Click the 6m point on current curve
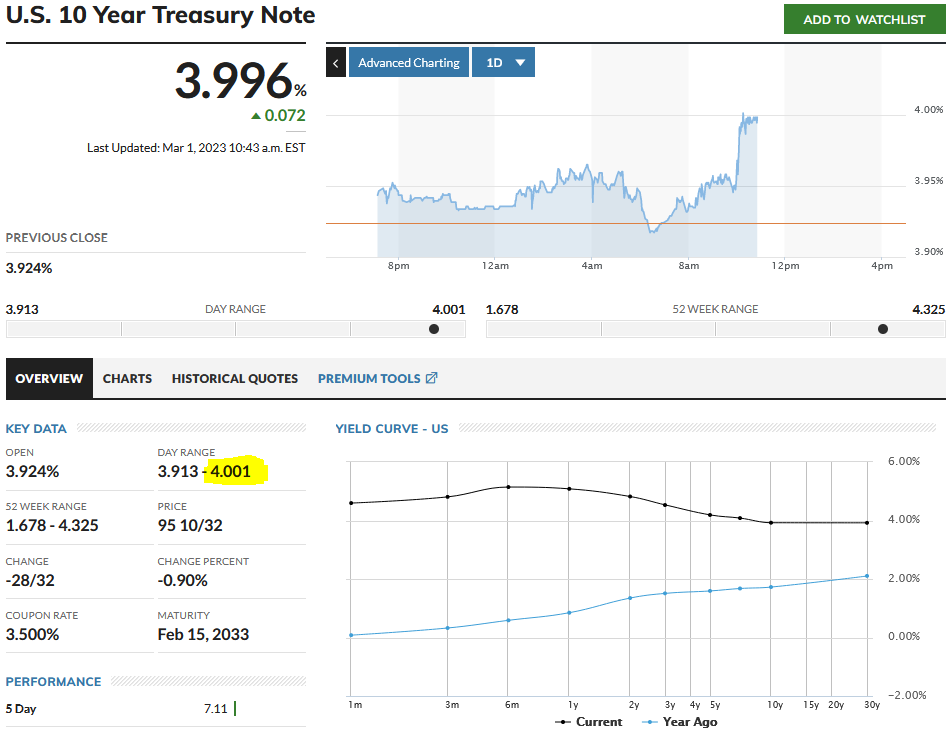 click(x=508, y=487)
